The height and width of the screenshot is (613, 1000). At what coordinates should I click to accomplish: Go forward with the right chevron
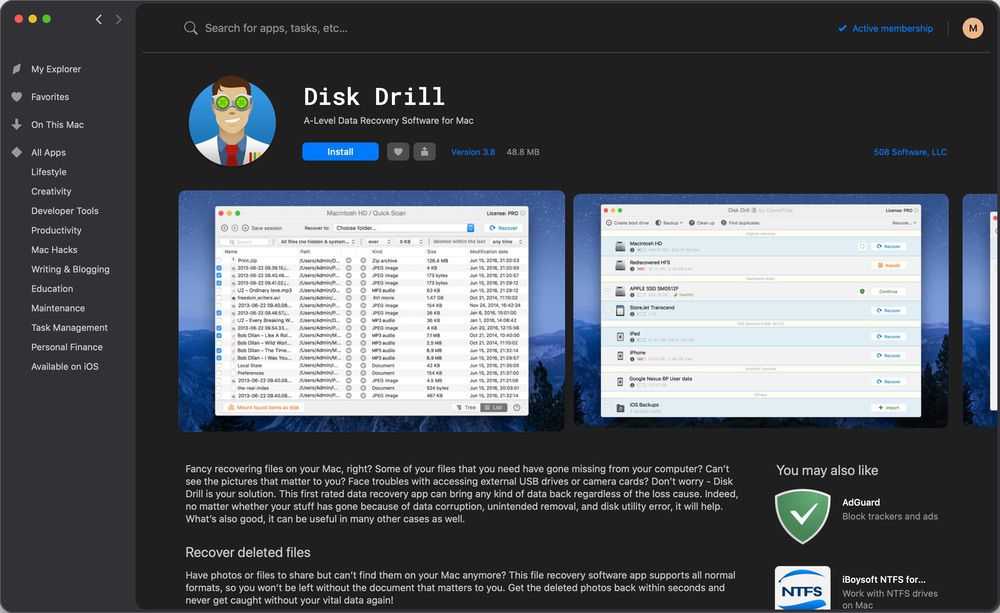[119, 19]
